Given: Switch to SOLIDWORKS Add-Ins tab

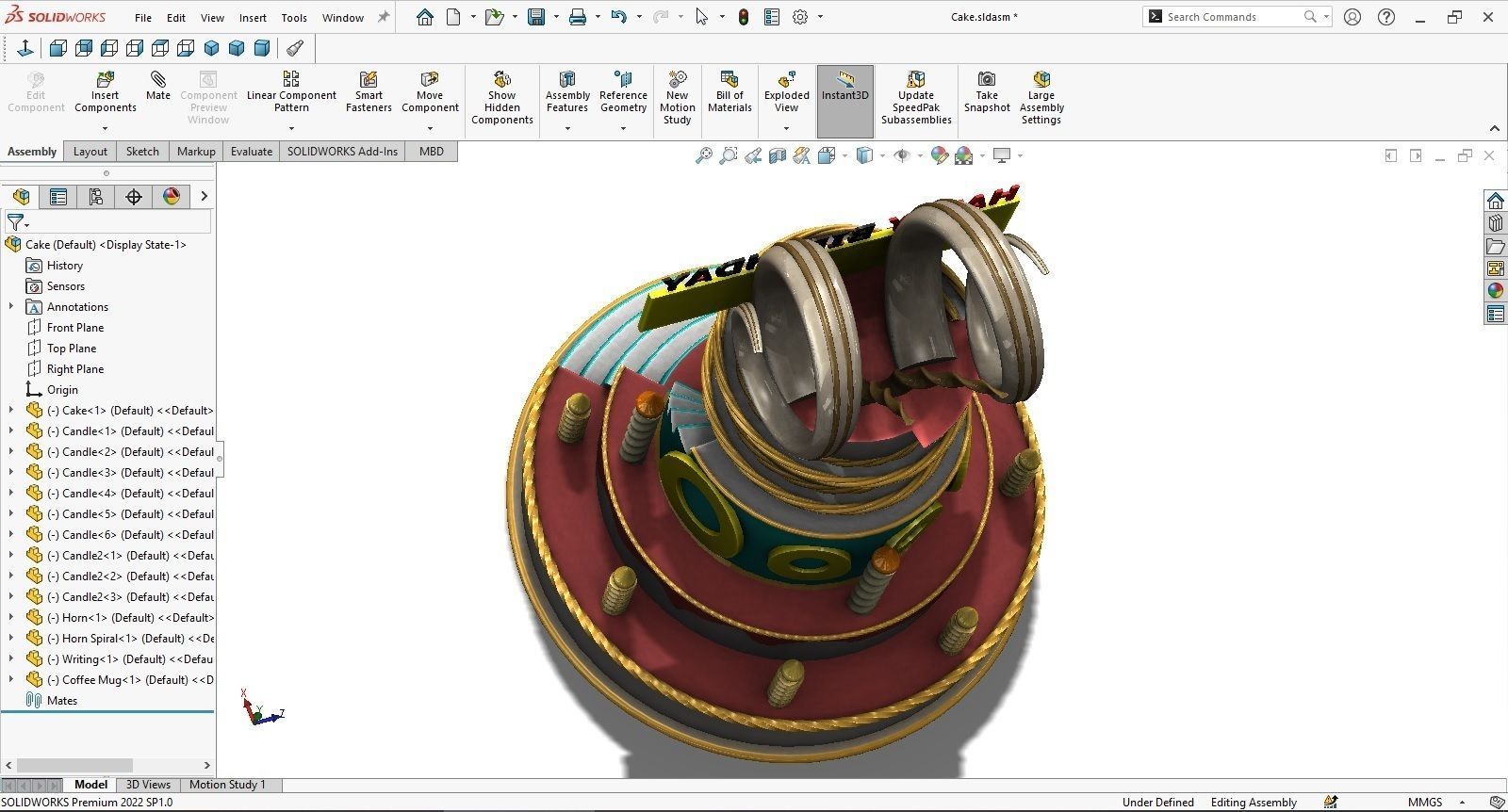Looking at the screenshot, I should point(342,151).
